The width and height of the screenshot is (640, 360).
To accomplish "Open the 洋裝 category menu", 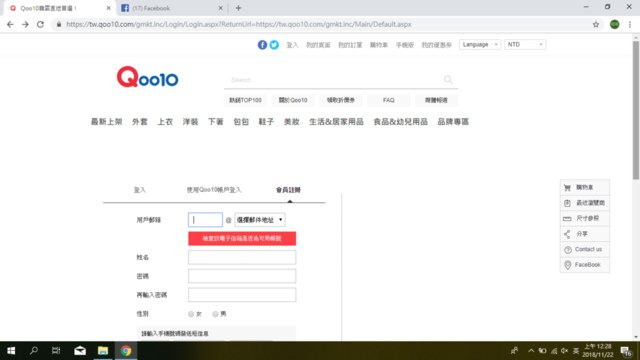I will coord(190,122).
